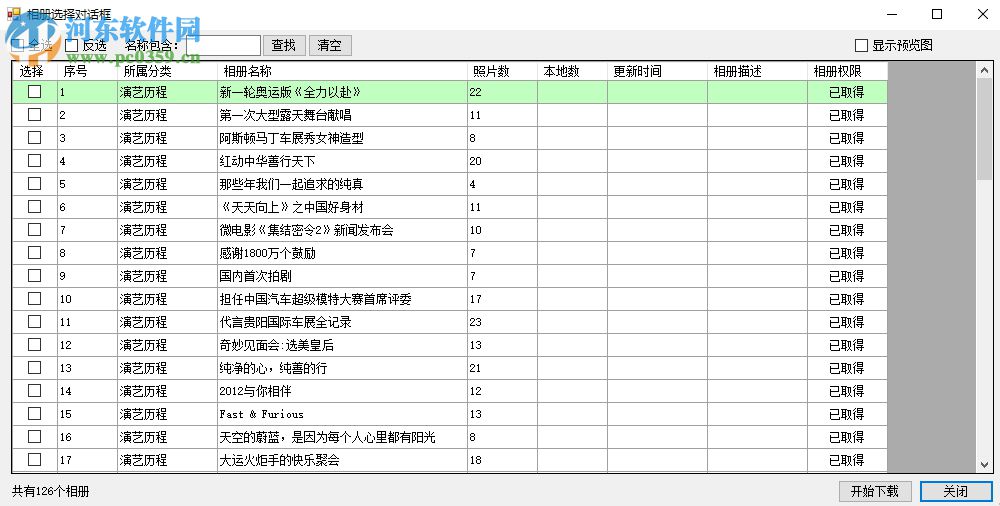Maximize the album selection dialog window
Viewport: 1000px width, 506px height.
coord(937,14)
